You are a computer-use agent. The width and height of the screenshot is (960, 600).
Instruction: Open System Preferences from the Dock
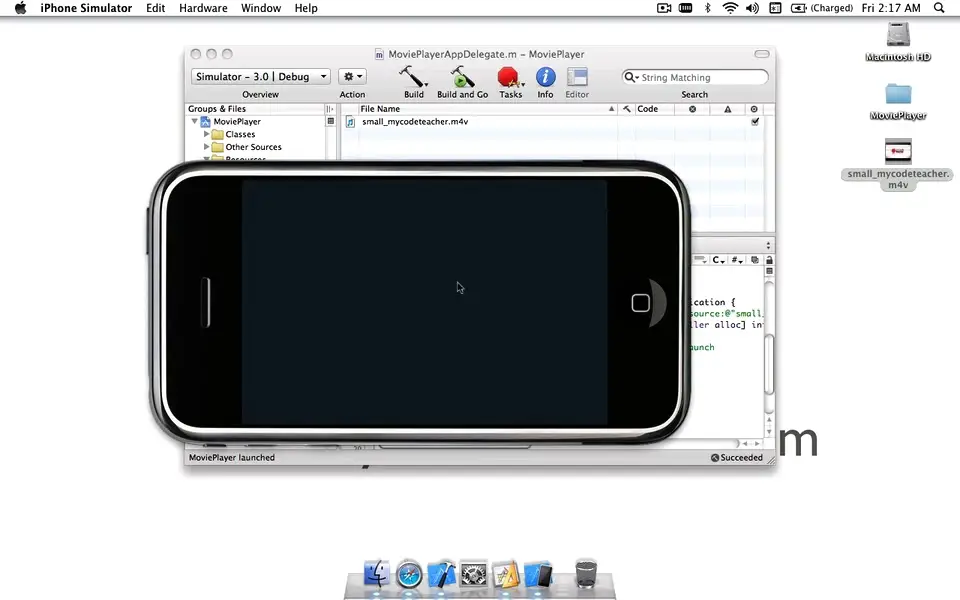[474, 575]
